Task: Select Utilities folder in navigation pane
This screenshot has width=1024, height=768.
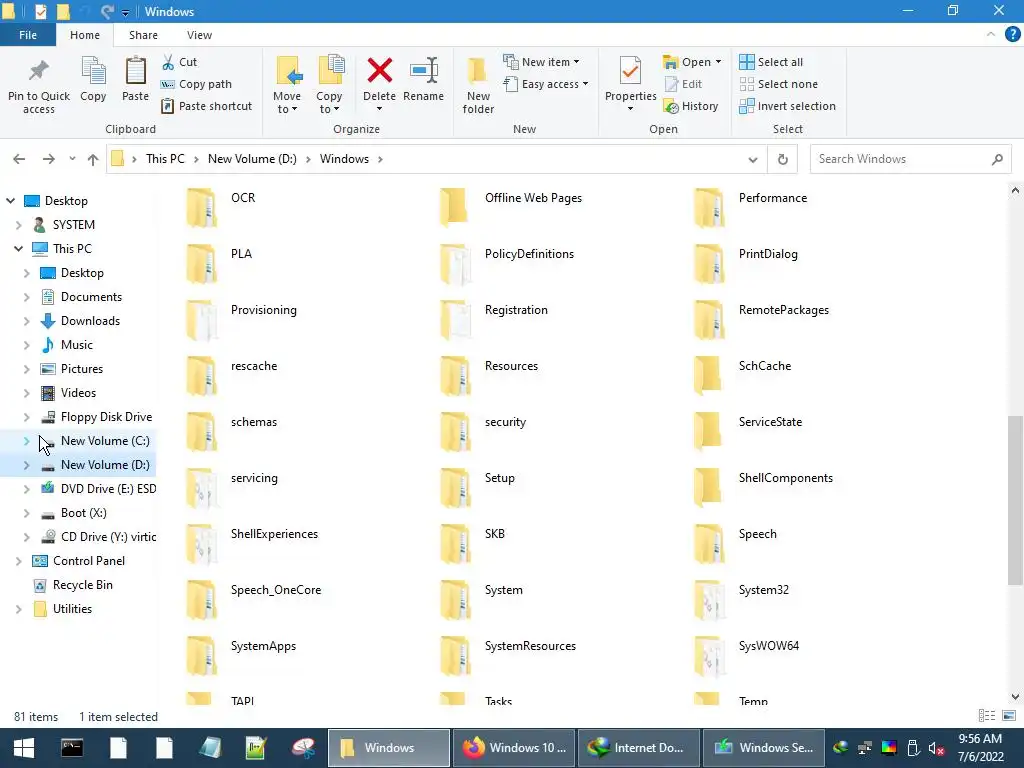Action: [72, 609]
